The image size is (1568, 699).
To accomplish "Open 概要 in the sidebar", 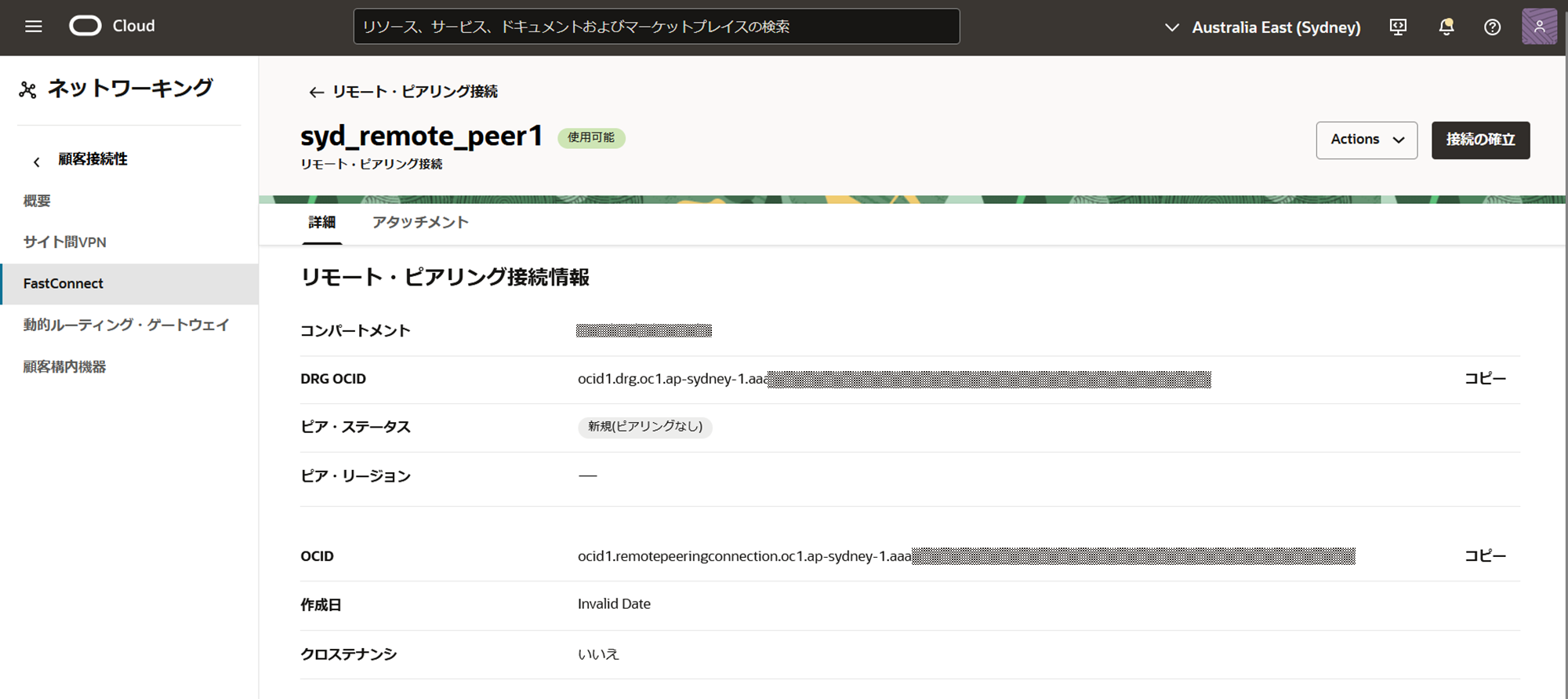I will pos(37,201).
